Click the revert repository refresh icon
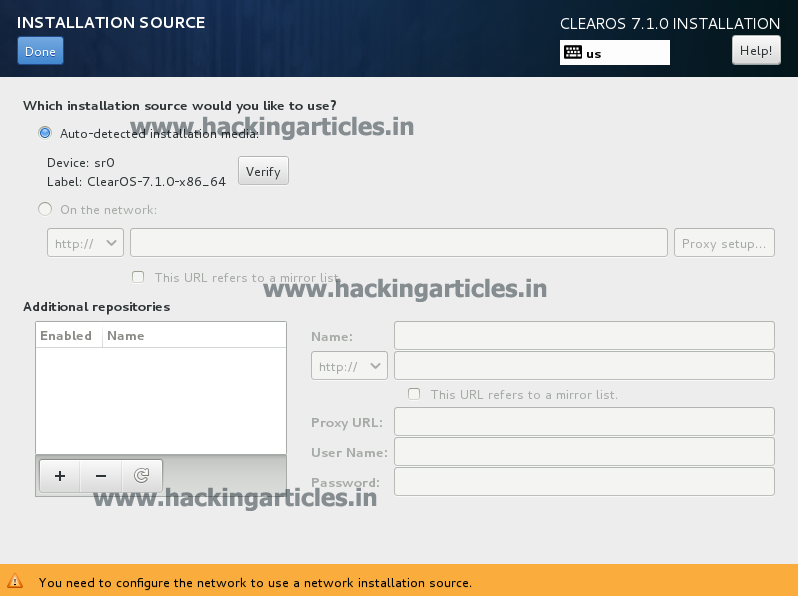Screen dimensions: 798x596 coord(141,476)
